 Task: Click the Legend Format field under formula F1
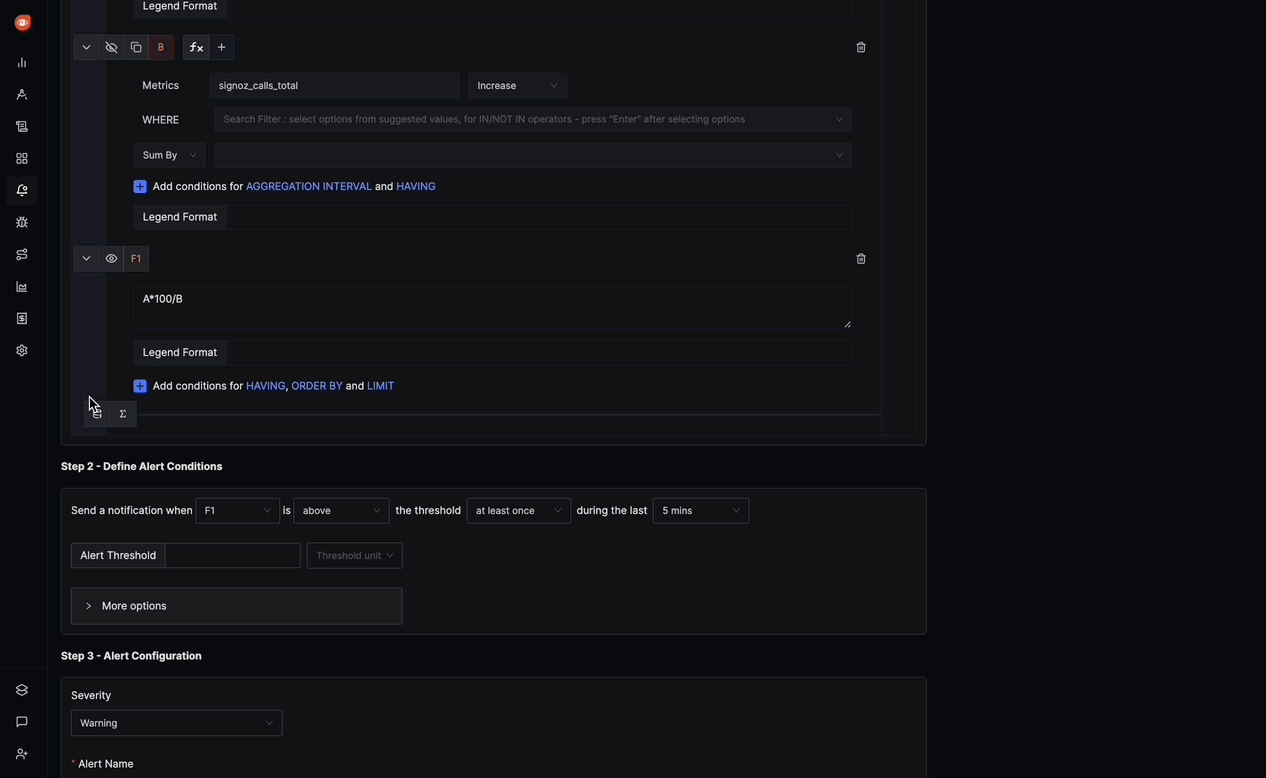click(539, 352)
